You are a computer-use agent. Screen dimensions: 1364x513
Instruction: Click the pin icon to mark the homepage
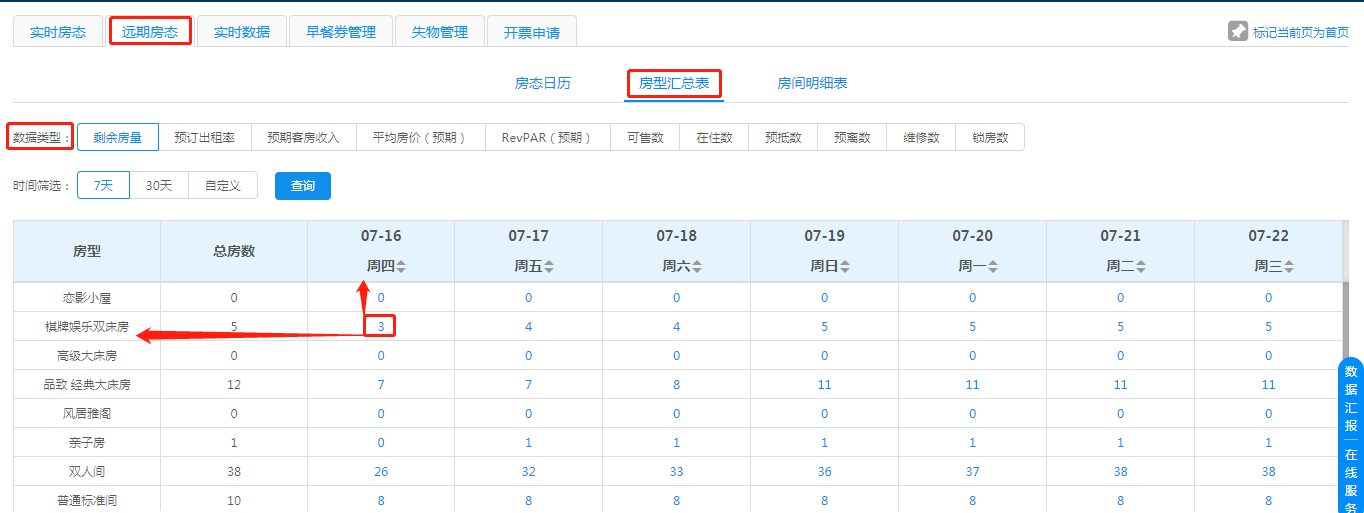pyautogui.click(x=1238, y=32)
